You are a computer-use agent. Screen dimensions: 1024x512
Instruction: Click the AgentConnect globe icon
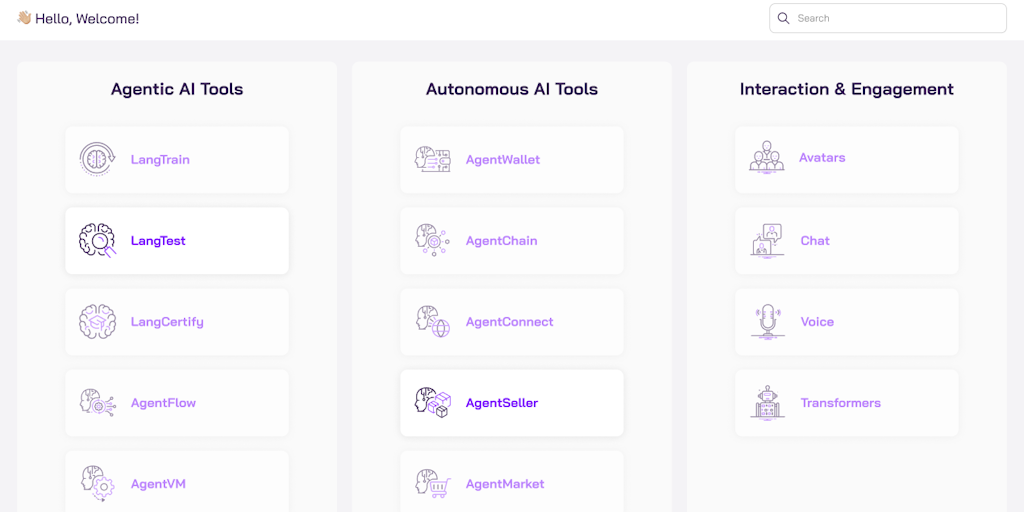point(433,322)
